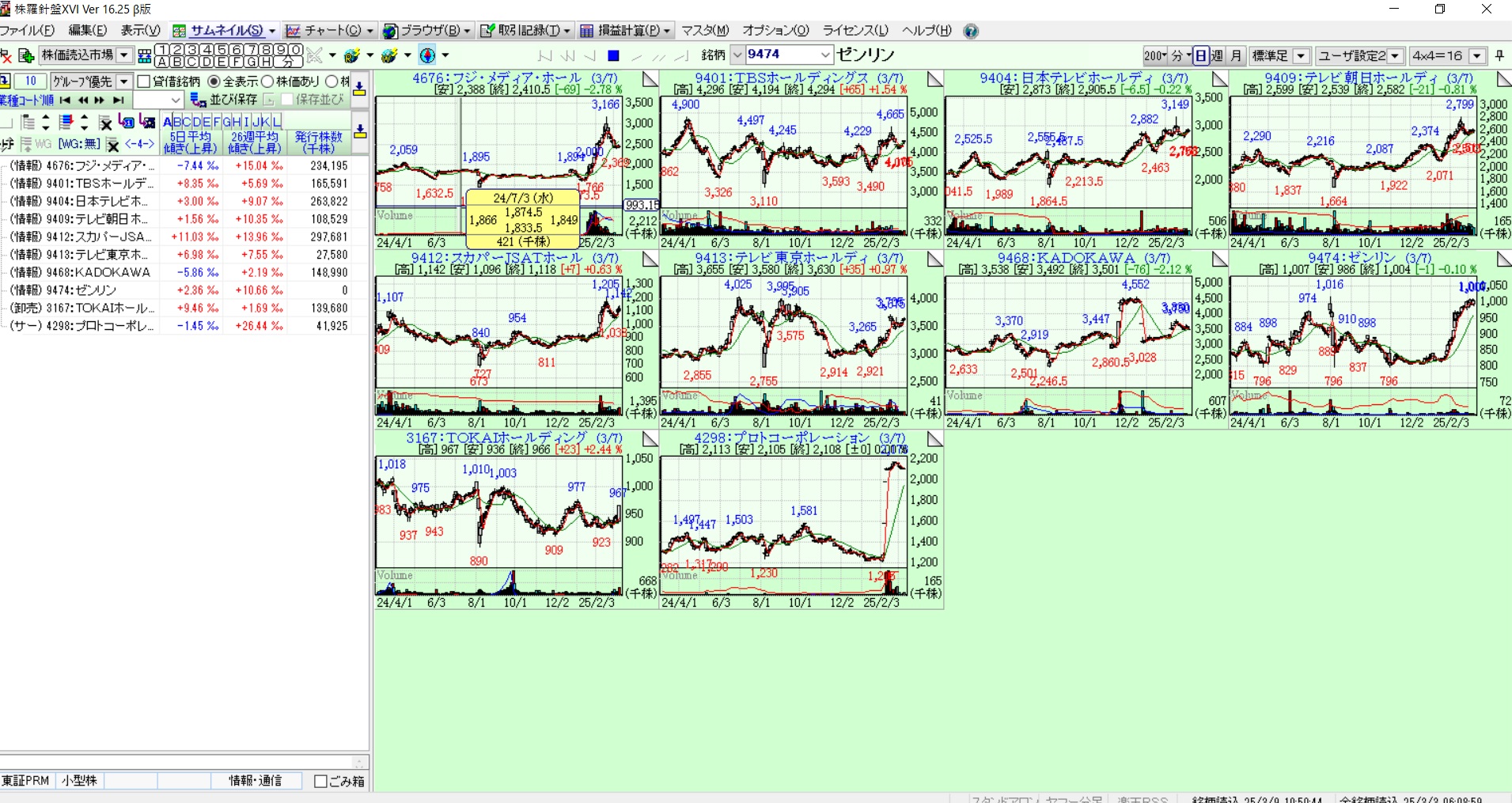Click page-corner icon on 4676 Fuji Media chart
Image resolution: width=1512 pixels, height=803 pixels.
[x=650, y=78]
